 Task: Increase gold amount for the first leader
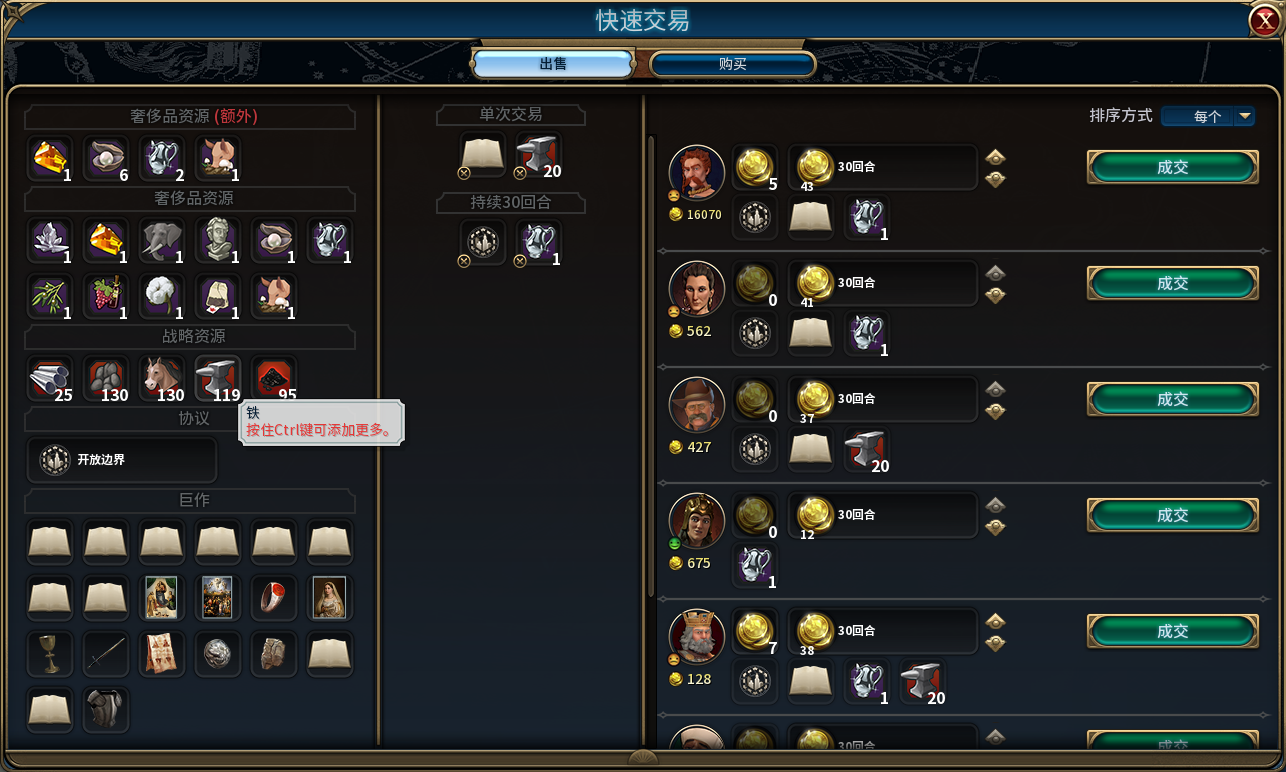point(995,157)
